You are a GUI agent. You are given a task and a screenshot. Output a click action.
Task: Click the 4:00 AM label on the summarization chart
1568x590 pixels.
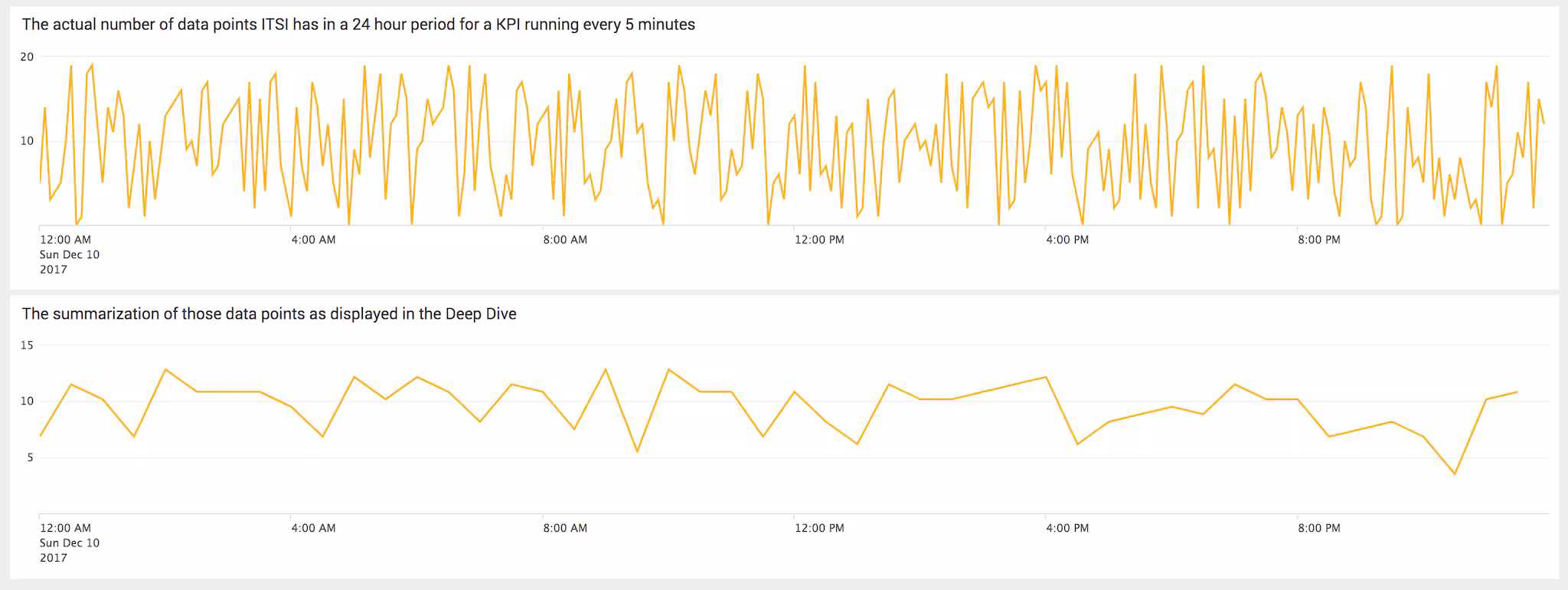pyautogui.click(x=313, y=528)
